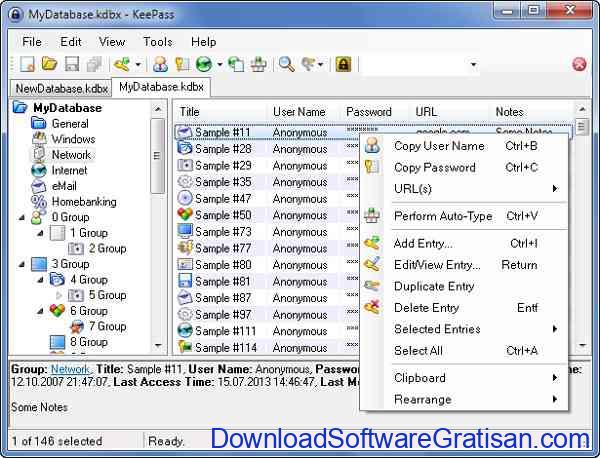Select the Internet group

(69, 170)
